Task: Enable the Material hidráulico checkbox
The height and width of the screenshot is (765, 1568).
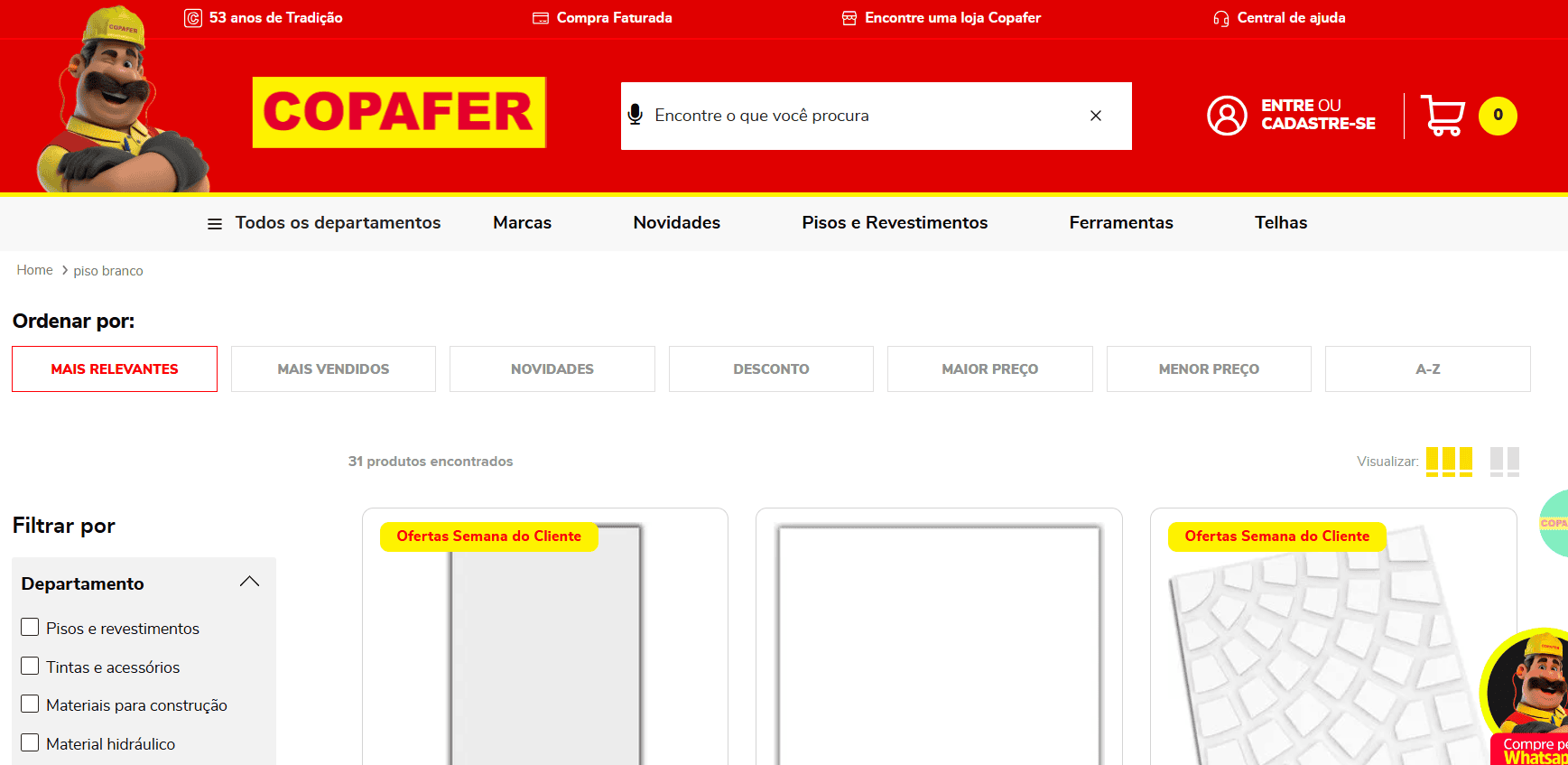Action: point(30,742)
